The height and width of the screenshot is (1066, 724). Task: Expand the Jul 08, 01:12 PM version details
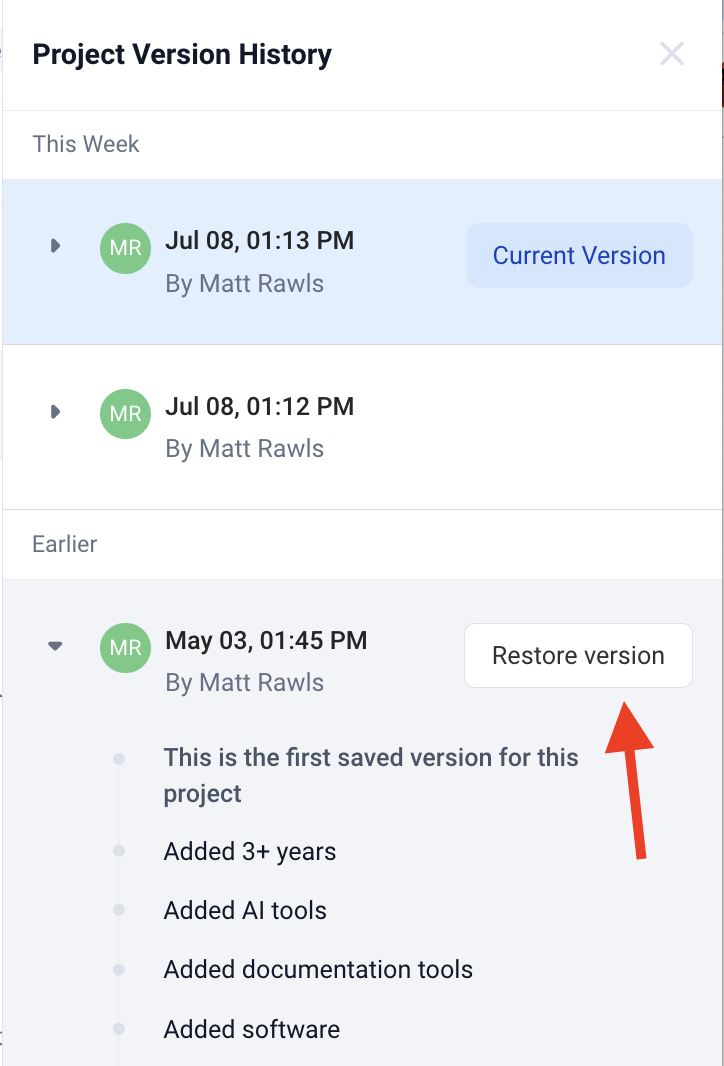(55, 411)
